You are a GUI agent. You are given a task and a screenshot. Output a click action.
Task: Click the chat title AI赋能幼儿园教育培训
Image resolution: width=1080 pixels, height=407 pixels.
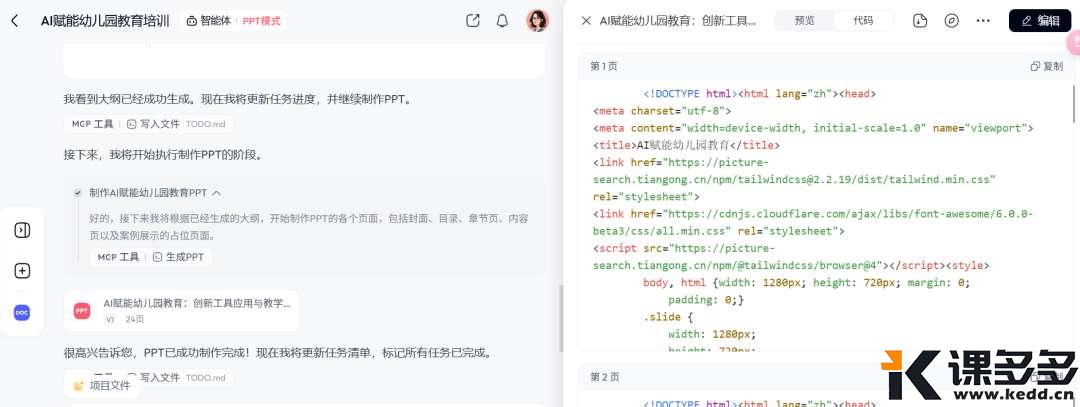click(105, 21)
